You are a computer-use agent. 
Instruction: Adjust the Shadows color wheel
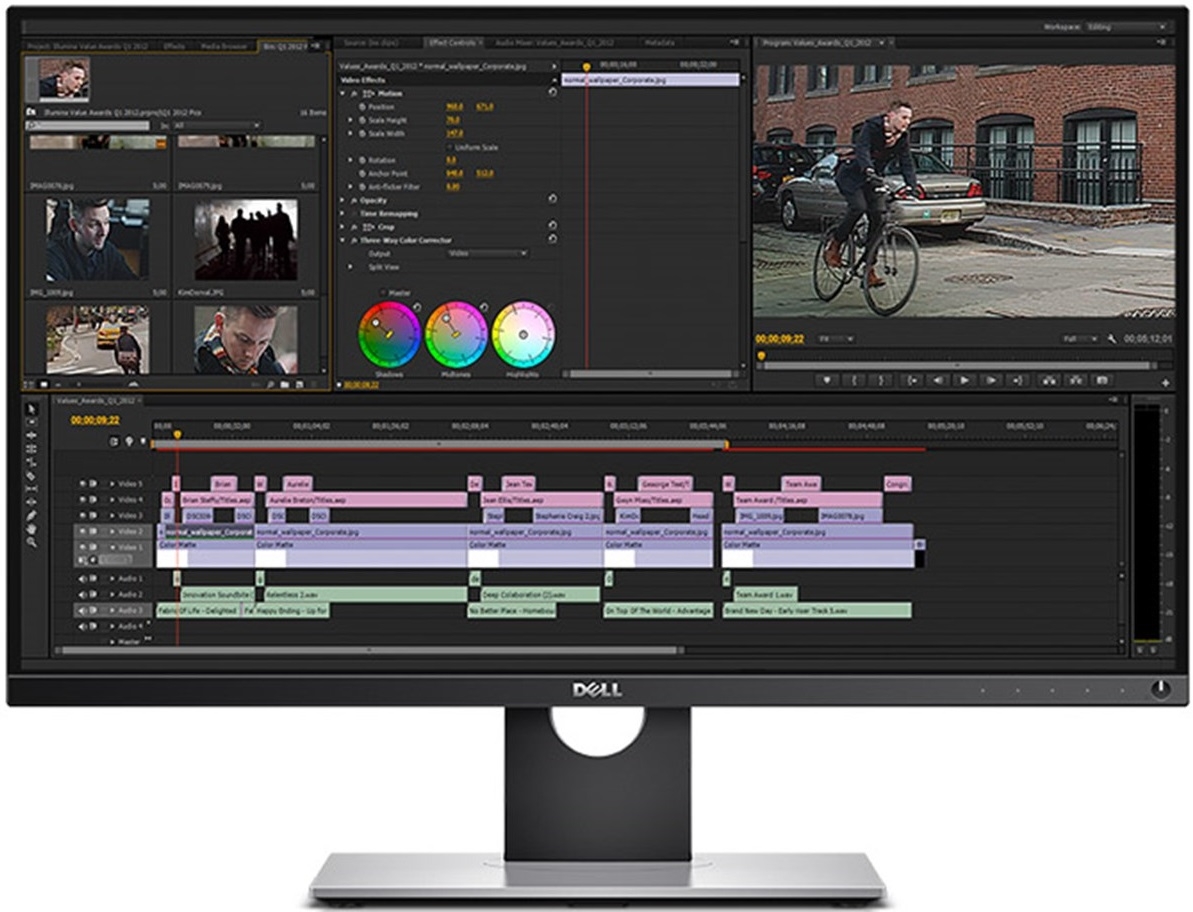click(x=389, y=335)
